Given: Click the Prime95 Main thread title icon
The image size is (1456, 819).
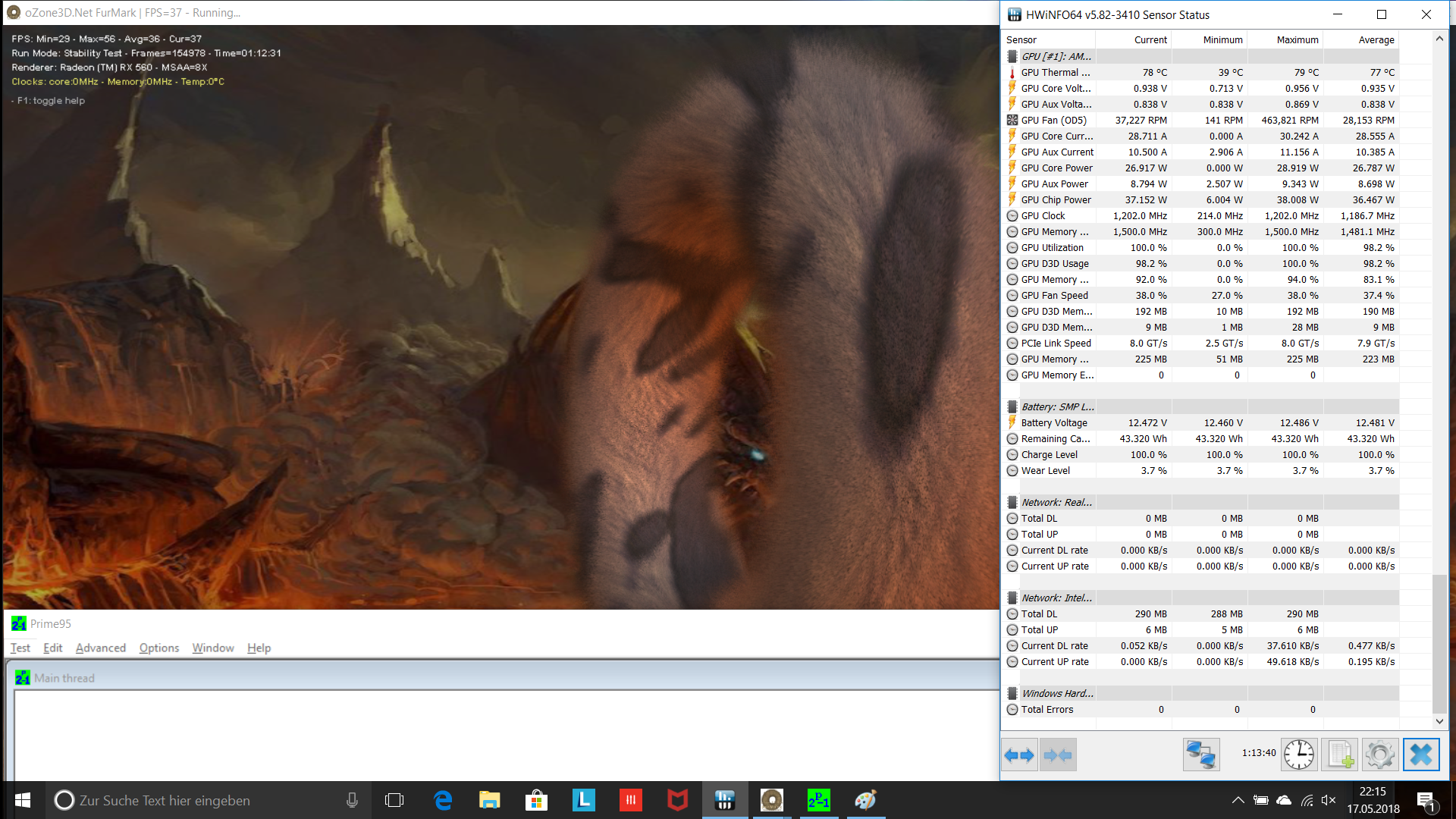Looking at the screenshot, I should point(23,678).
